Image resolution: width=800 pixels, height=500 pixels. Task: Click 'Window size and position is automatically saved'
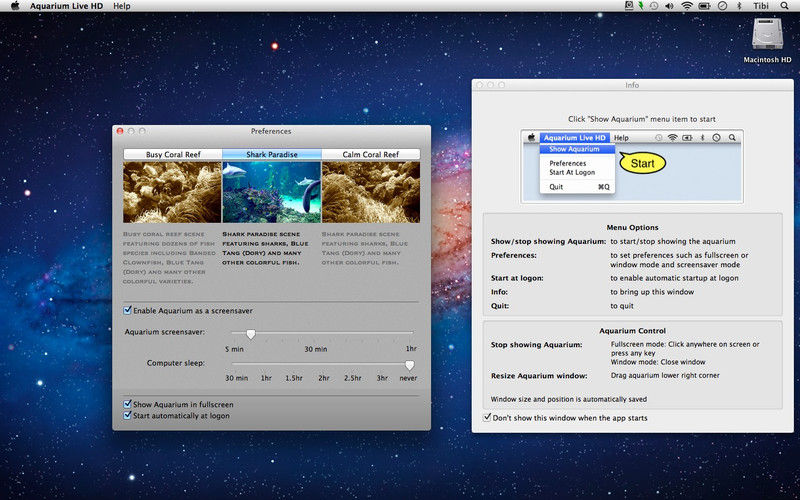(x=568, y=399)
